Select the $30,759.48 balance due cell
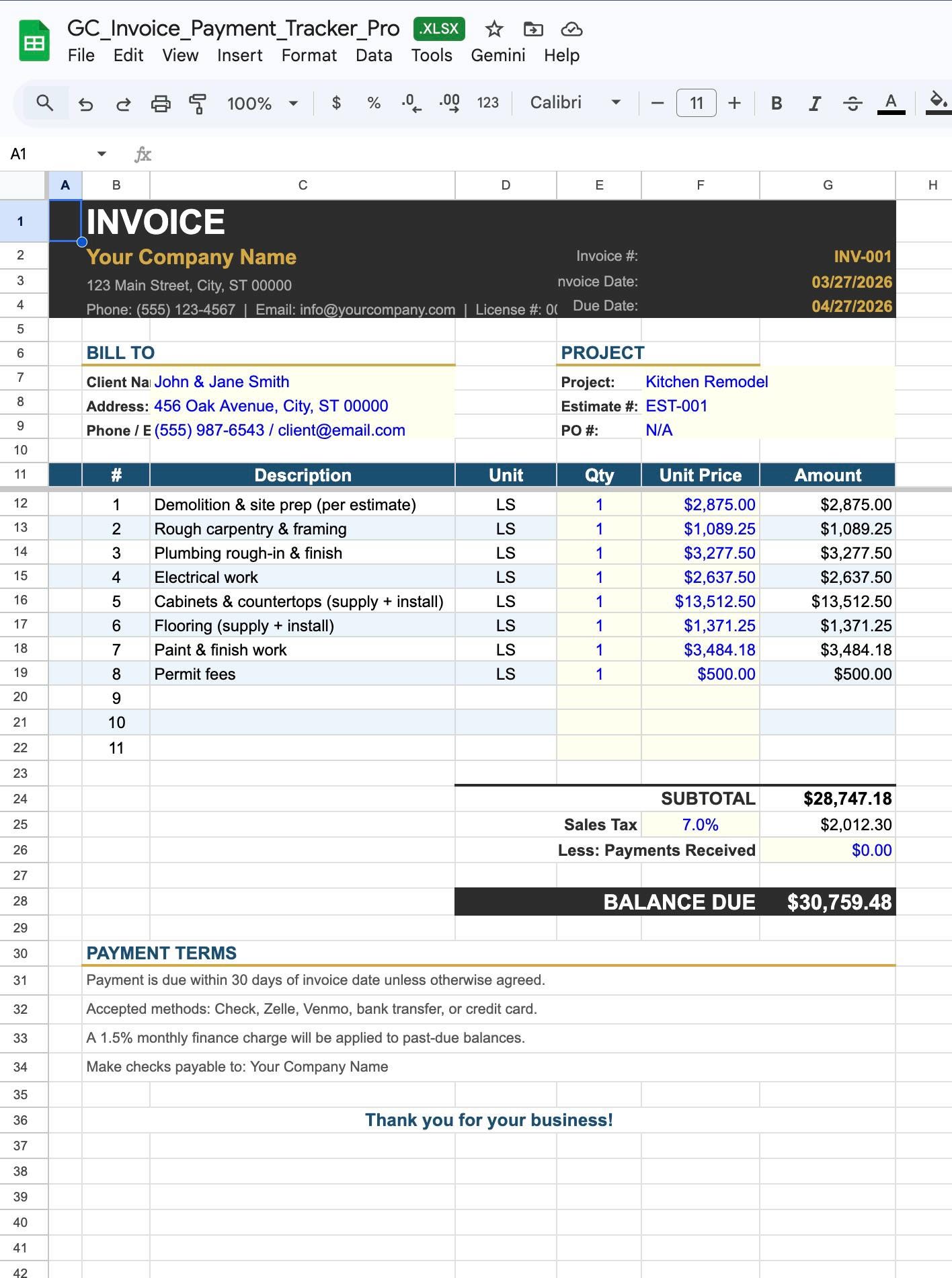The image size is (952, 1278). pyautogui.click(x=828, y=902)
